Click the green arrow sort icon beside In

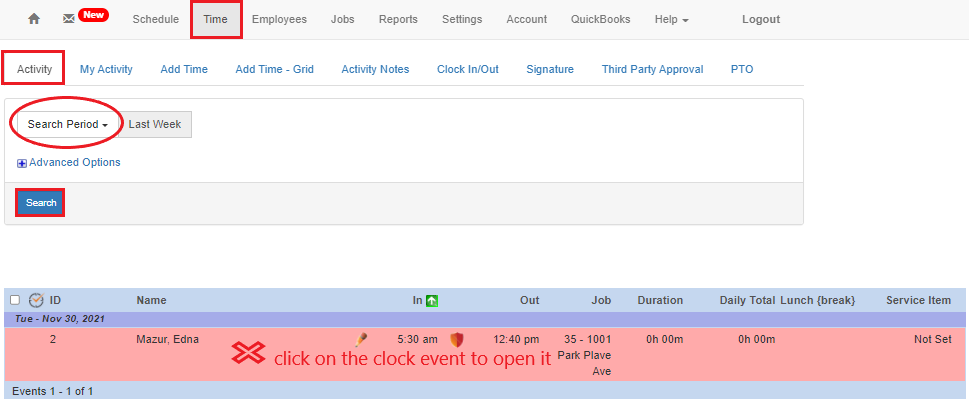(x=432, y=301)
